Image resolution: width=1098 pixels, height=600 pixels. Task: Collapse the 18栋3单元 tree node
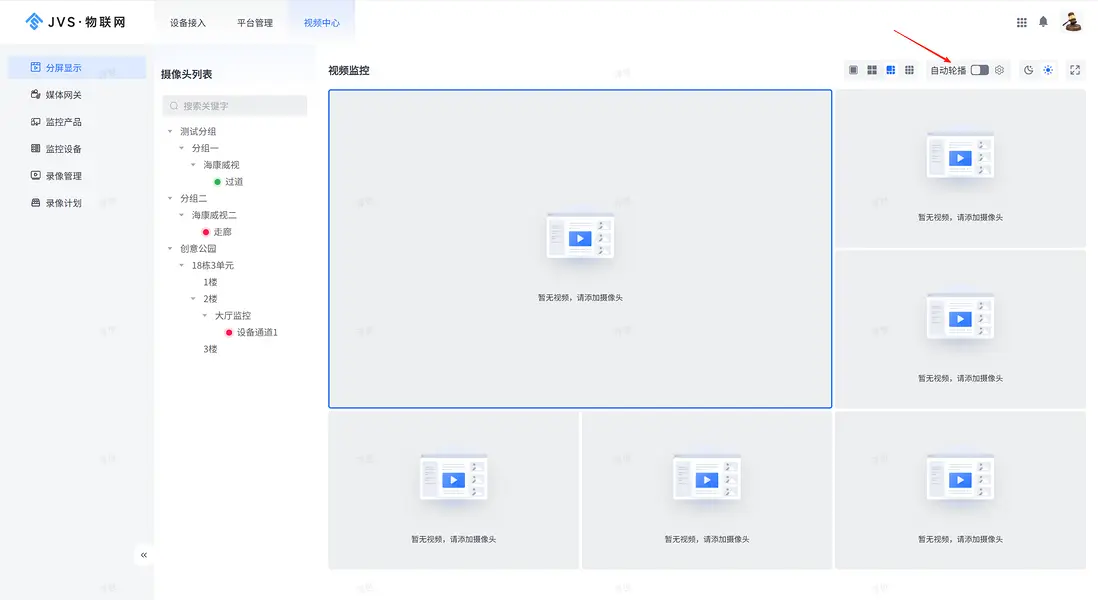tap(181, 265)
